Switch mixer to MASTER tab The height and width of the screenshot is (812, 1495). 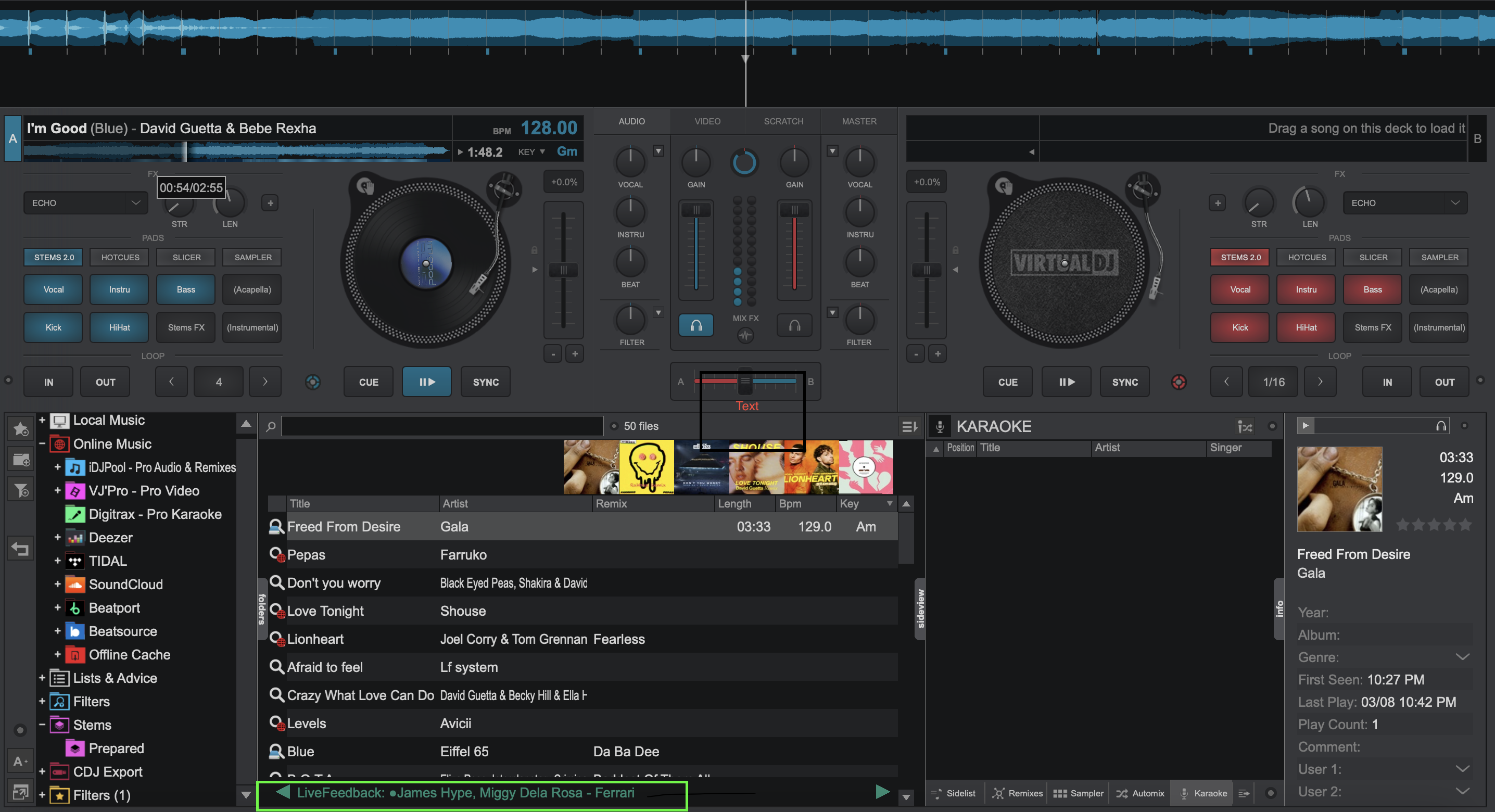(859, 121)
